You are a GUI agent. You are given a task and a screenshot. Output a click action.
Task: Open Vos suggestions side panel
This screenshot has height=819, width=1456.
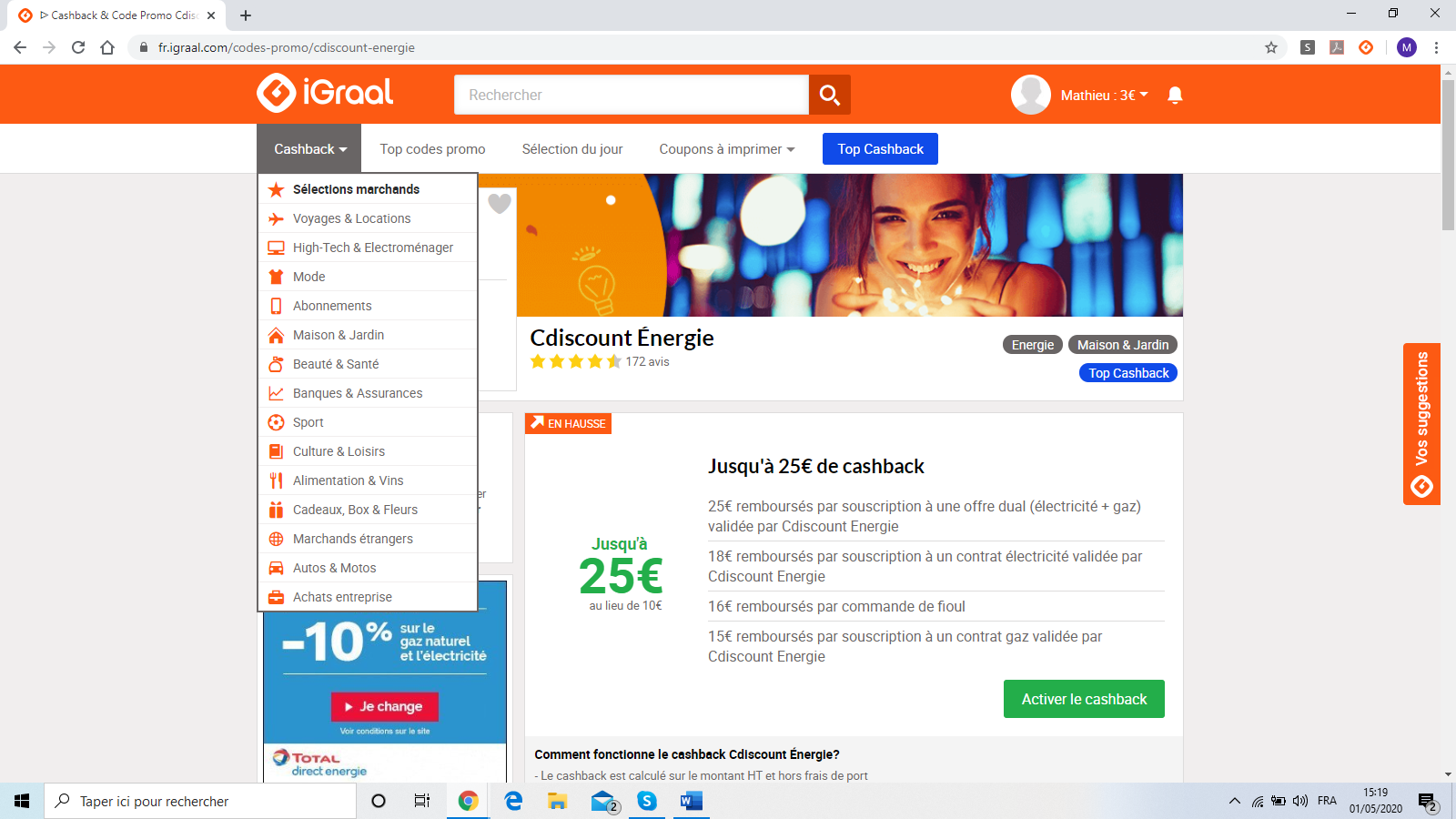click(x=1421, y=424)
